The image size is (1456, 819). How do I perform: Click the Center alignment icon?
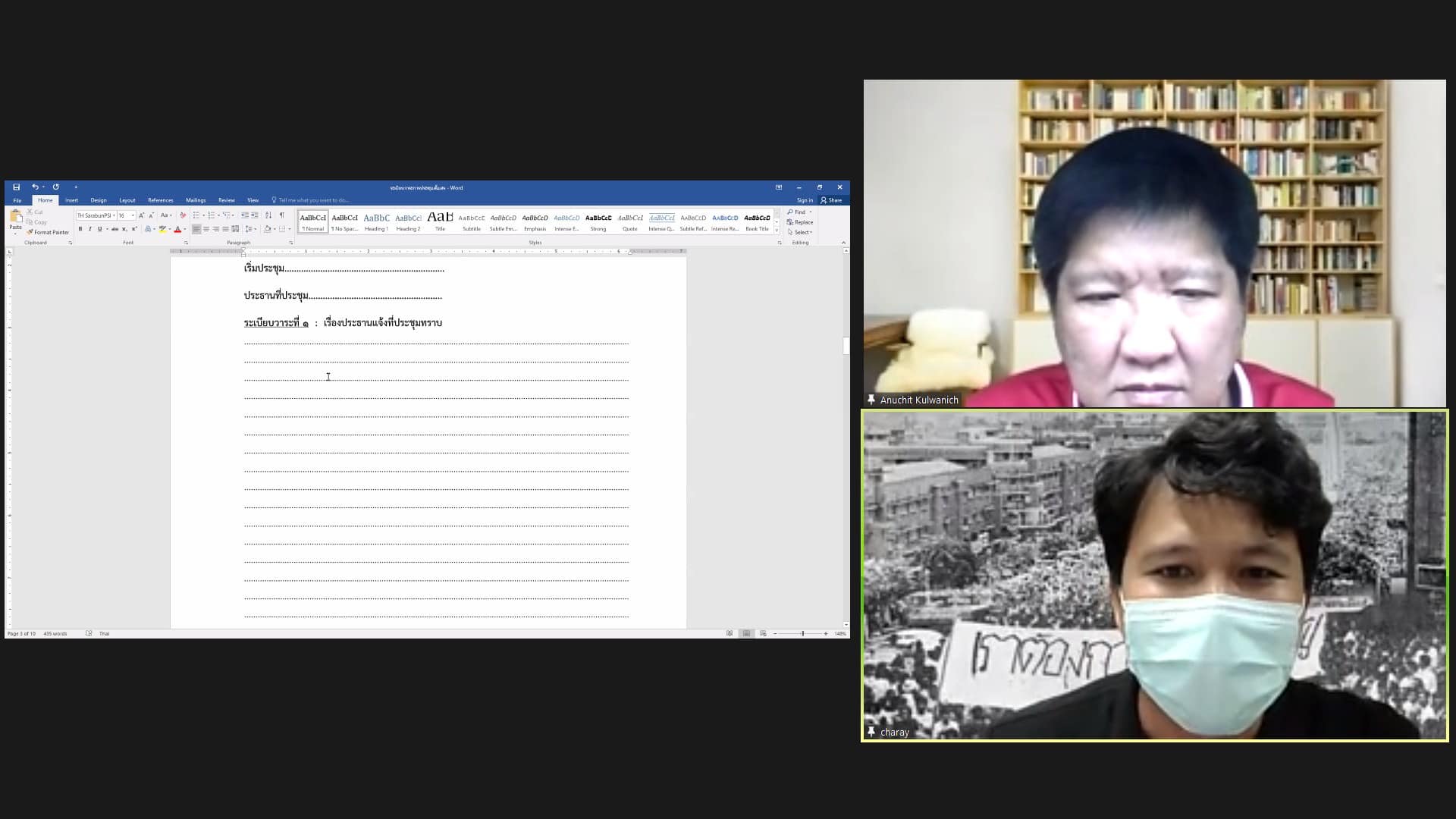(206, 229)
